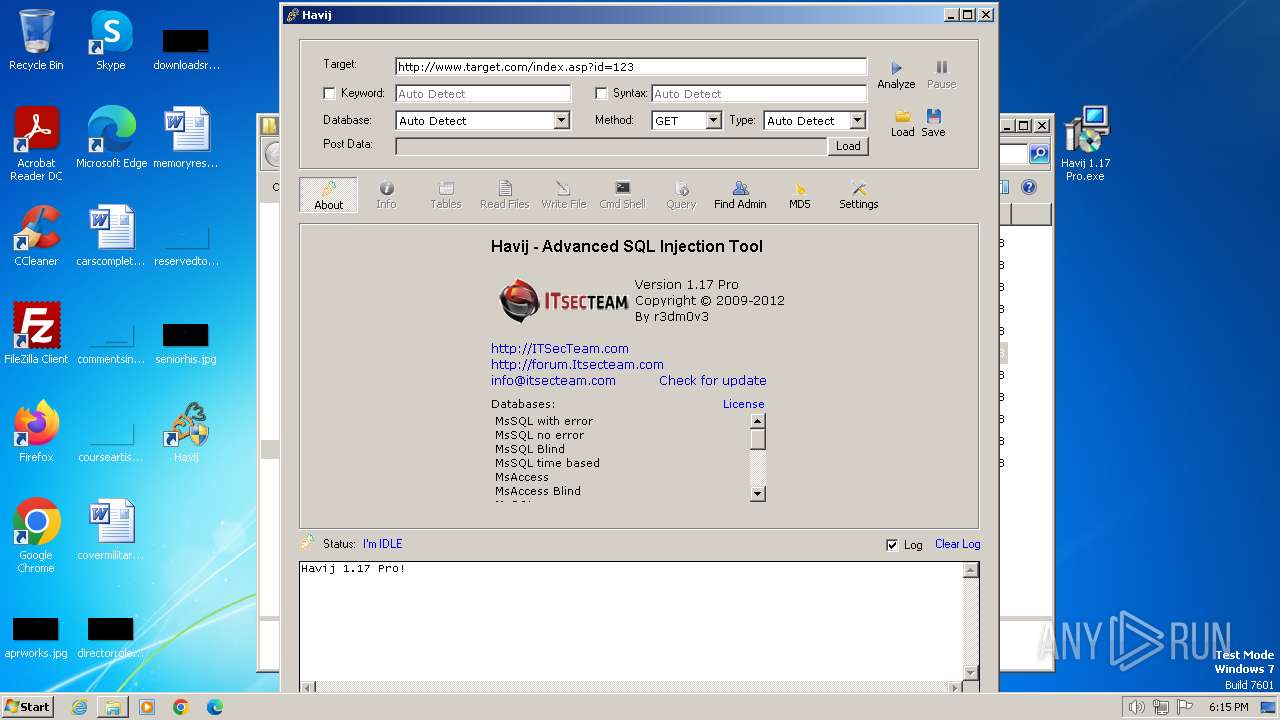Select MsSQL time based list entry
1280x720 pixels.
548,463
